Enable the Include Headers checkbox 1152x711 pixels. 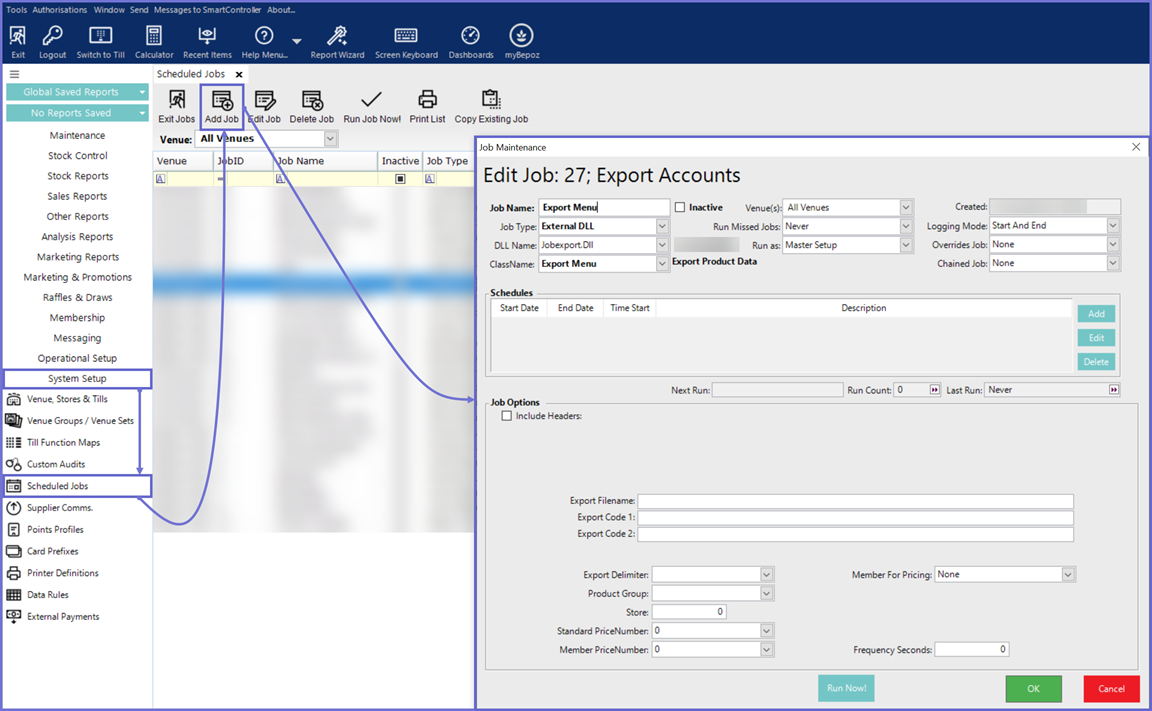507,416
